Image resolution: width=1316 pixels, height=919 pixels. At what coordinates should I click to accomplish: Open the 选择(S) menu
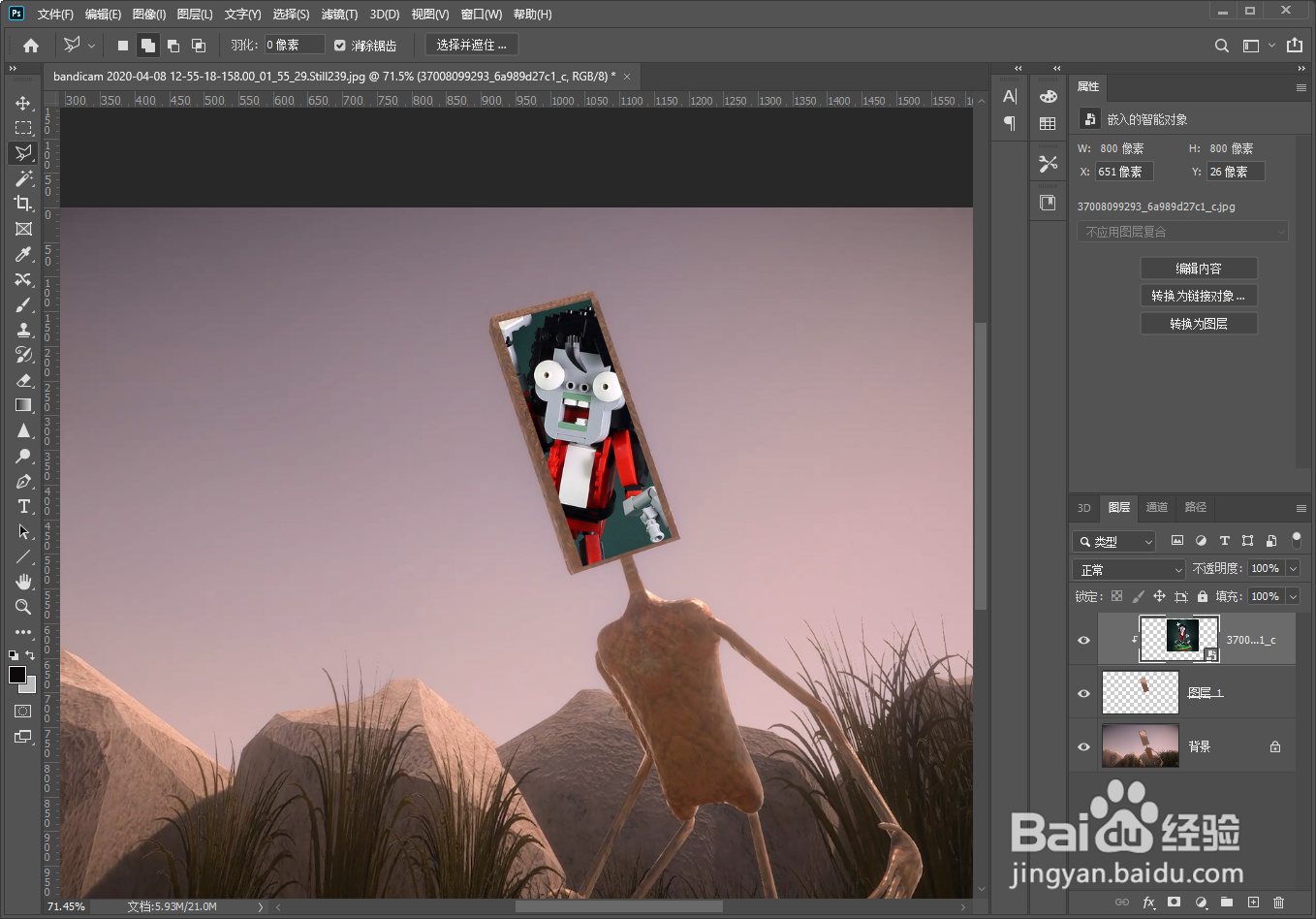(x=291, y=15)
